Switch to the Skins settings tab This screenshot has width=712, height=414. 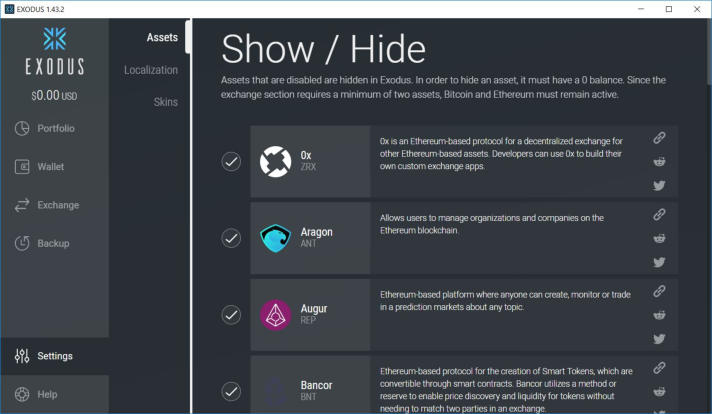(165, 102)
